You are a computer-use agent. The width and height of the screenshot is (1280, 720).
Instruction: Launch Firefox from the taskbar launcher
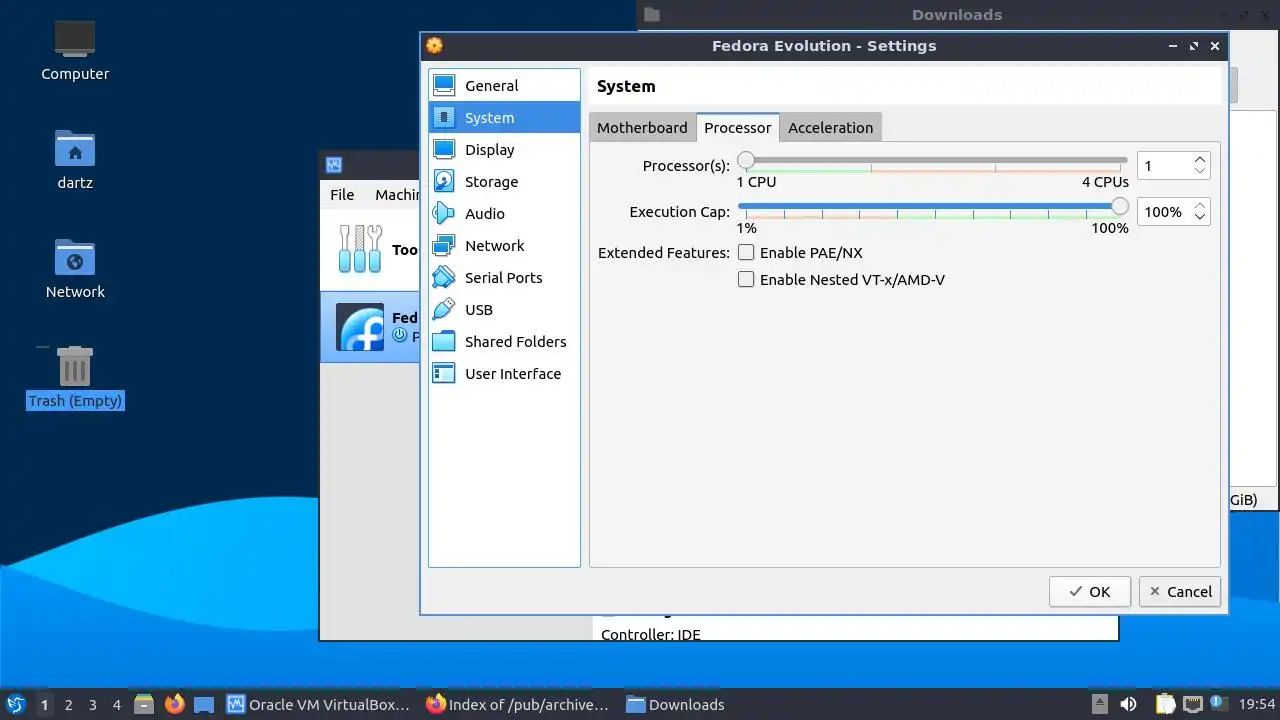point(175,704)
